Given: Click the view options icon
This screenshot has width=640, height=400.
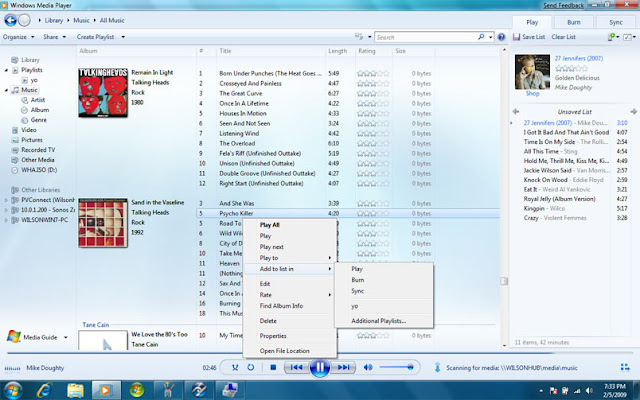Looking at the screenshot, I should coord(359,37).
